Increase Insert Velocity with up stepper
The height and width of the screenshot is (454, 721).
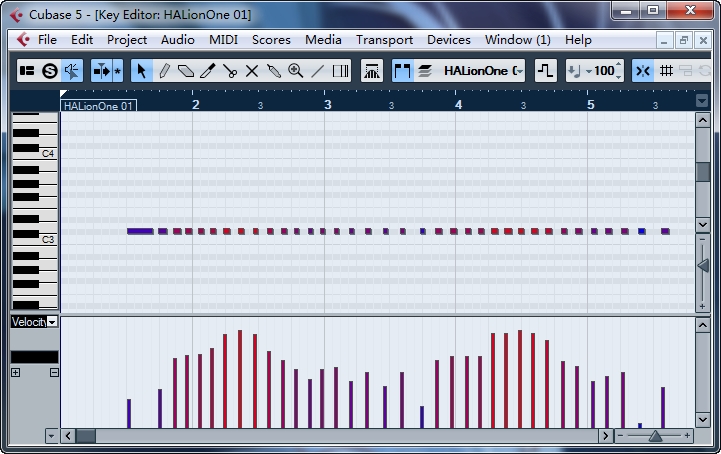click(x=618, y=65)
